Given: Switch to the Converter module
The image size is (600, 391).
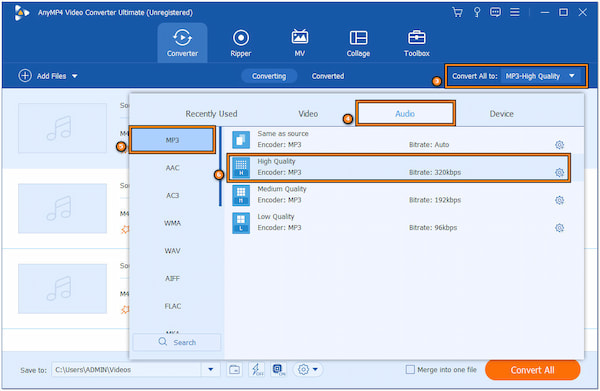Looking at the screenshot, I should (x=183, y=43).
